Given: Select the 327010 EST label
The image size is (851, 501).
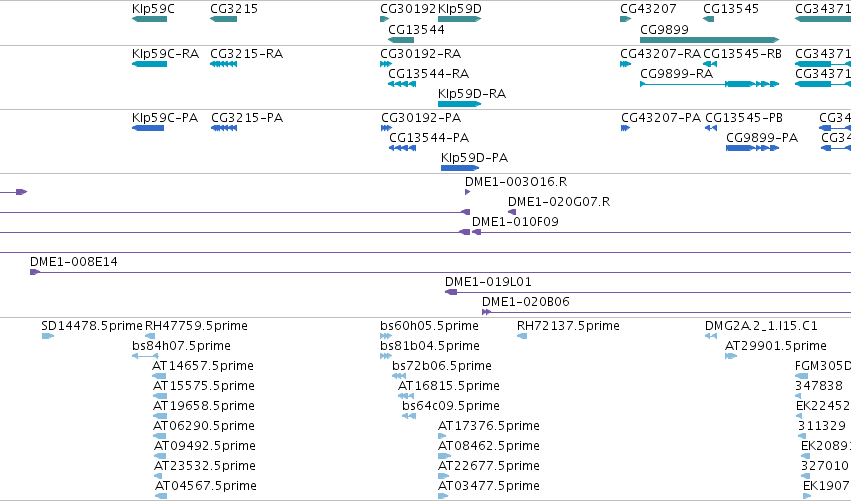Looking at the screenshot, I should (x=824, y=466).
